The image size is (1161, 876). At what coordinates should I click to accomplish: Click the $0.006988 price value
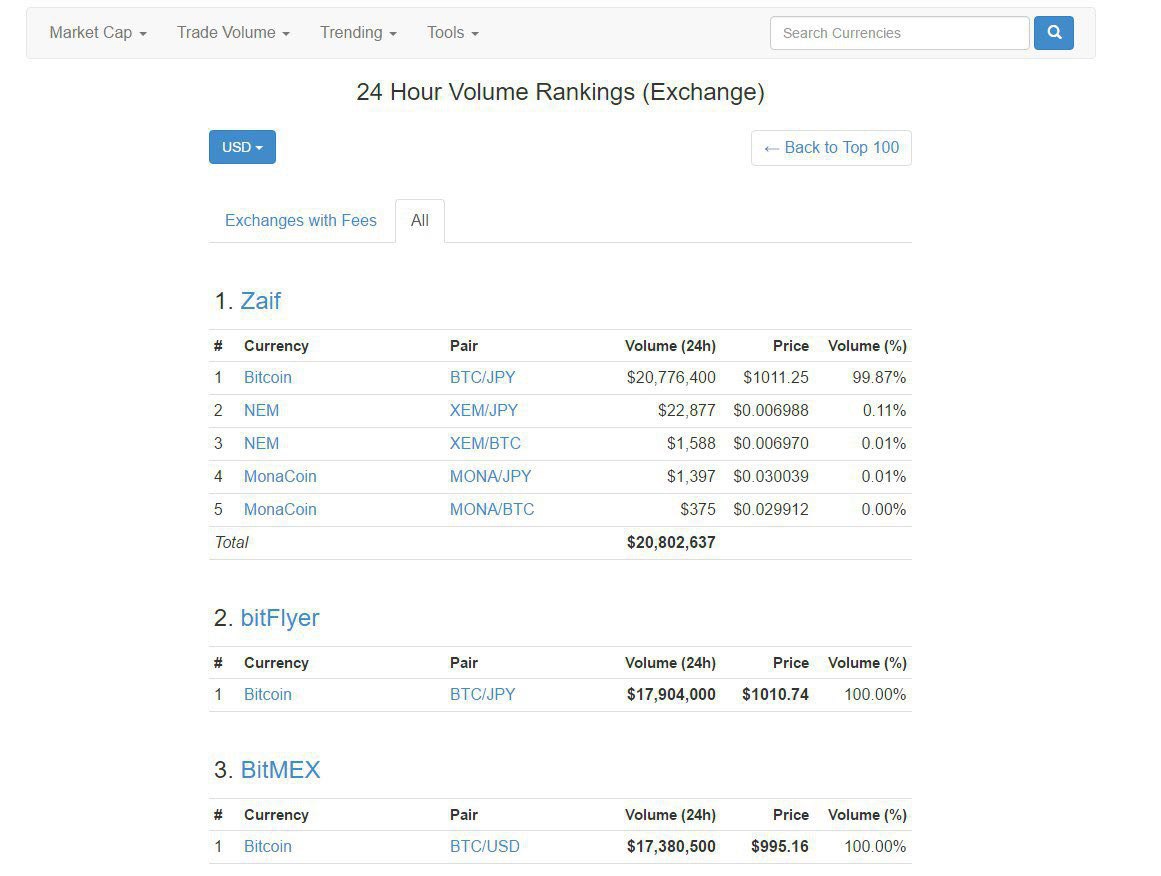[771, 410]
